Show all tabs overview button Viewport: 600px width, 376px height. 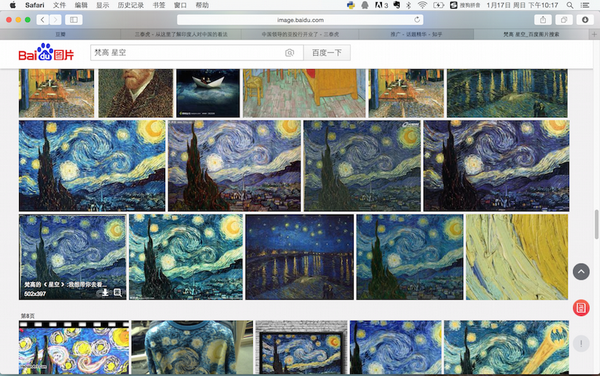(564, 20)
